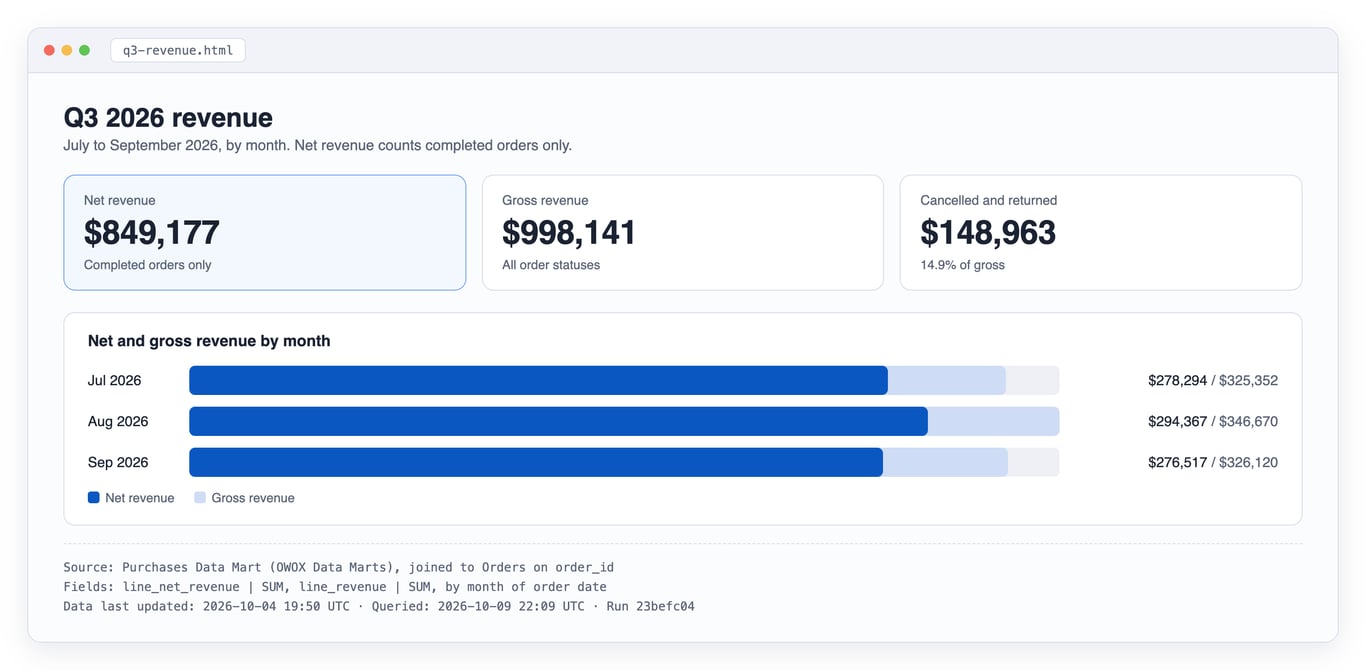This screenshot has width=1366, height=670.
Task: Click the $276,517 / $326,120 September values
Action: (x=1213, y=462)
